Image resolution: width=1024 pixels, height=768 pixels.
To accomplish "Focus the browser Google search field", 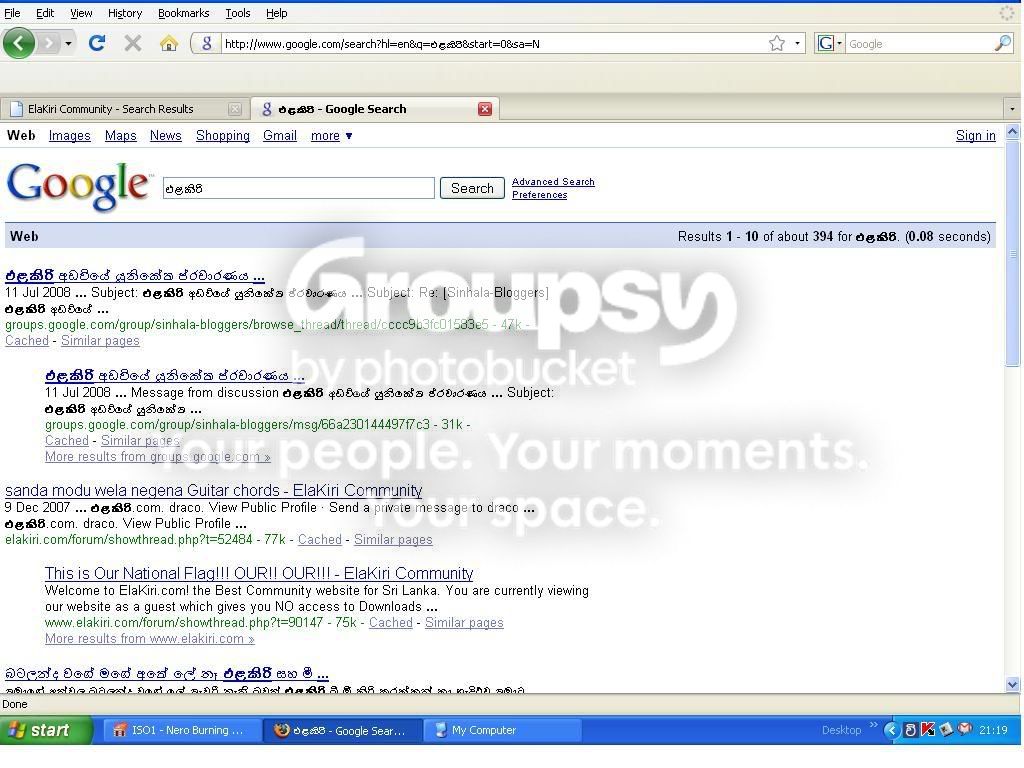I will (920, 44).
